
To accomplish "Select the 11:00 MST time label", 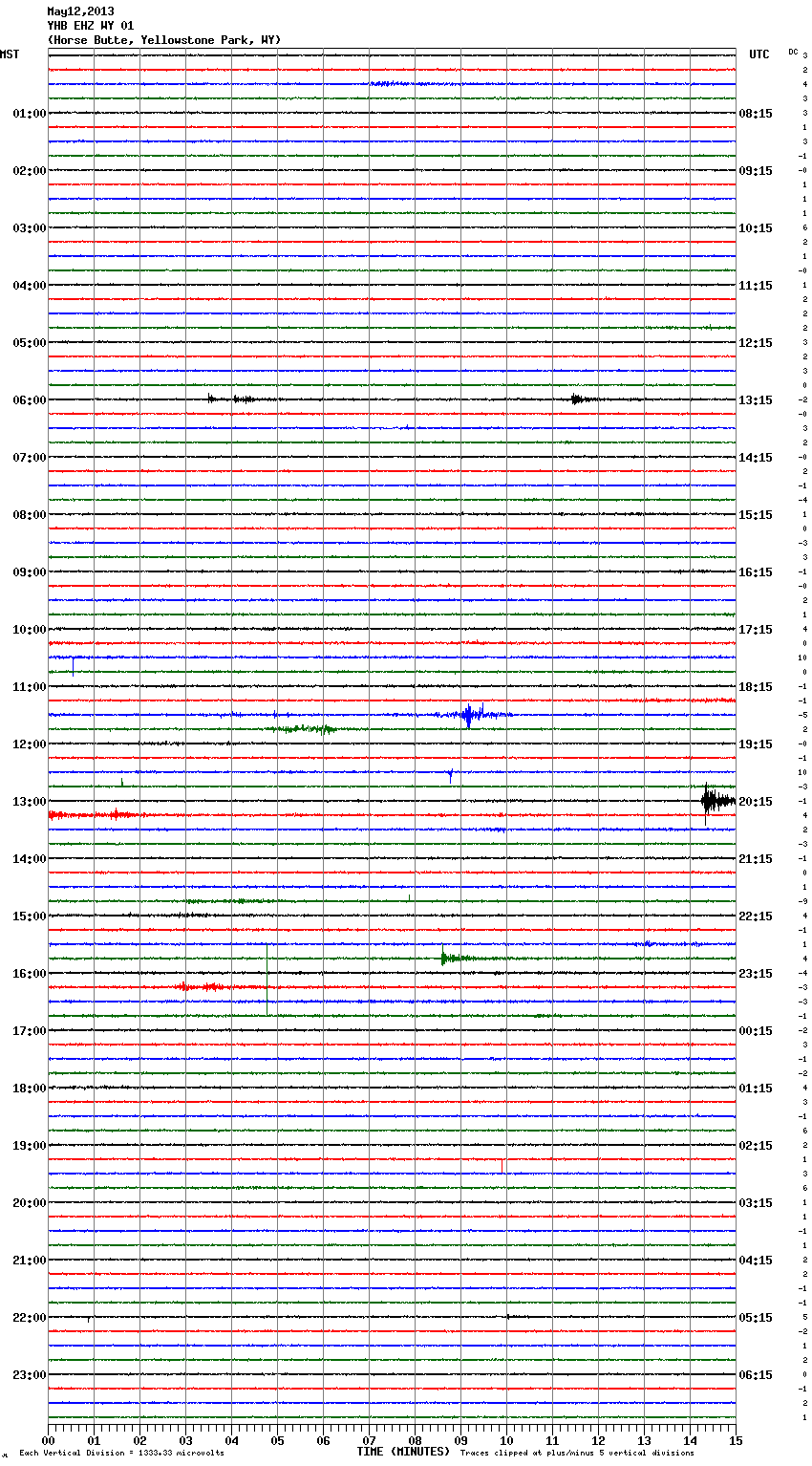I will tap(29, 687).
